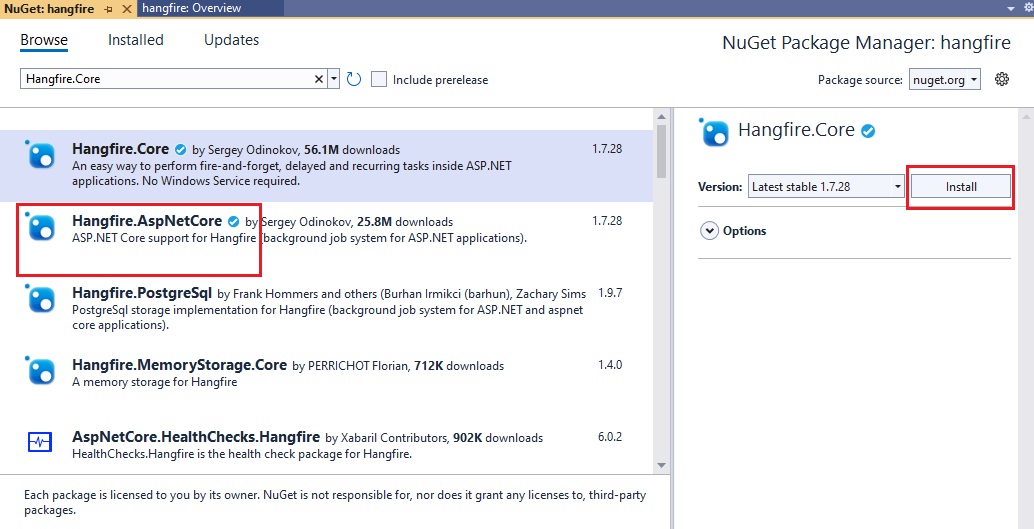
Task: Click the verified badge next to Hangfire.Core in the list
Action: pyautogui.click(x=181, y=149)
